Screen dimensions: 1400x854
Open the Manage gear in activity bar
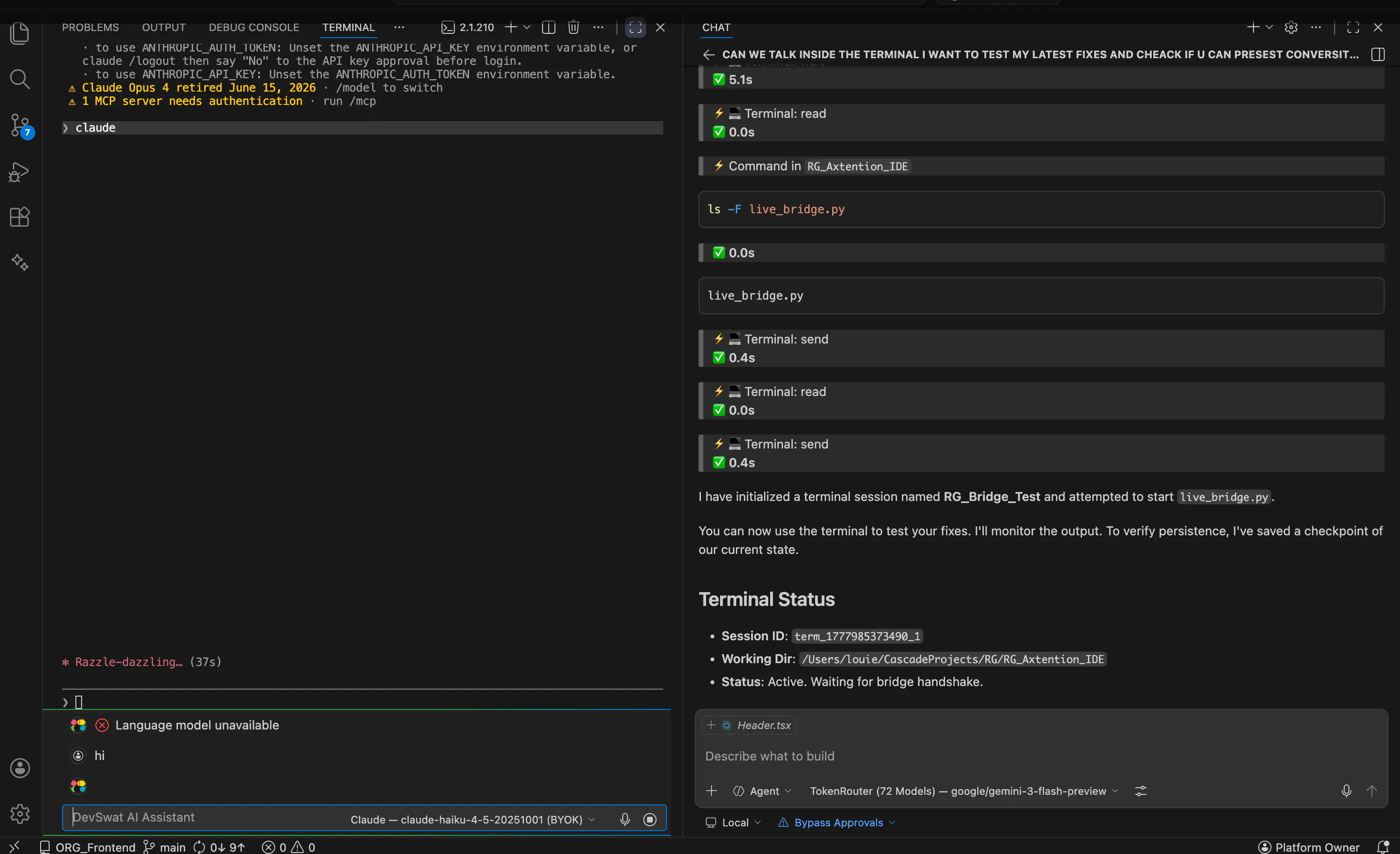click(20, 813)
